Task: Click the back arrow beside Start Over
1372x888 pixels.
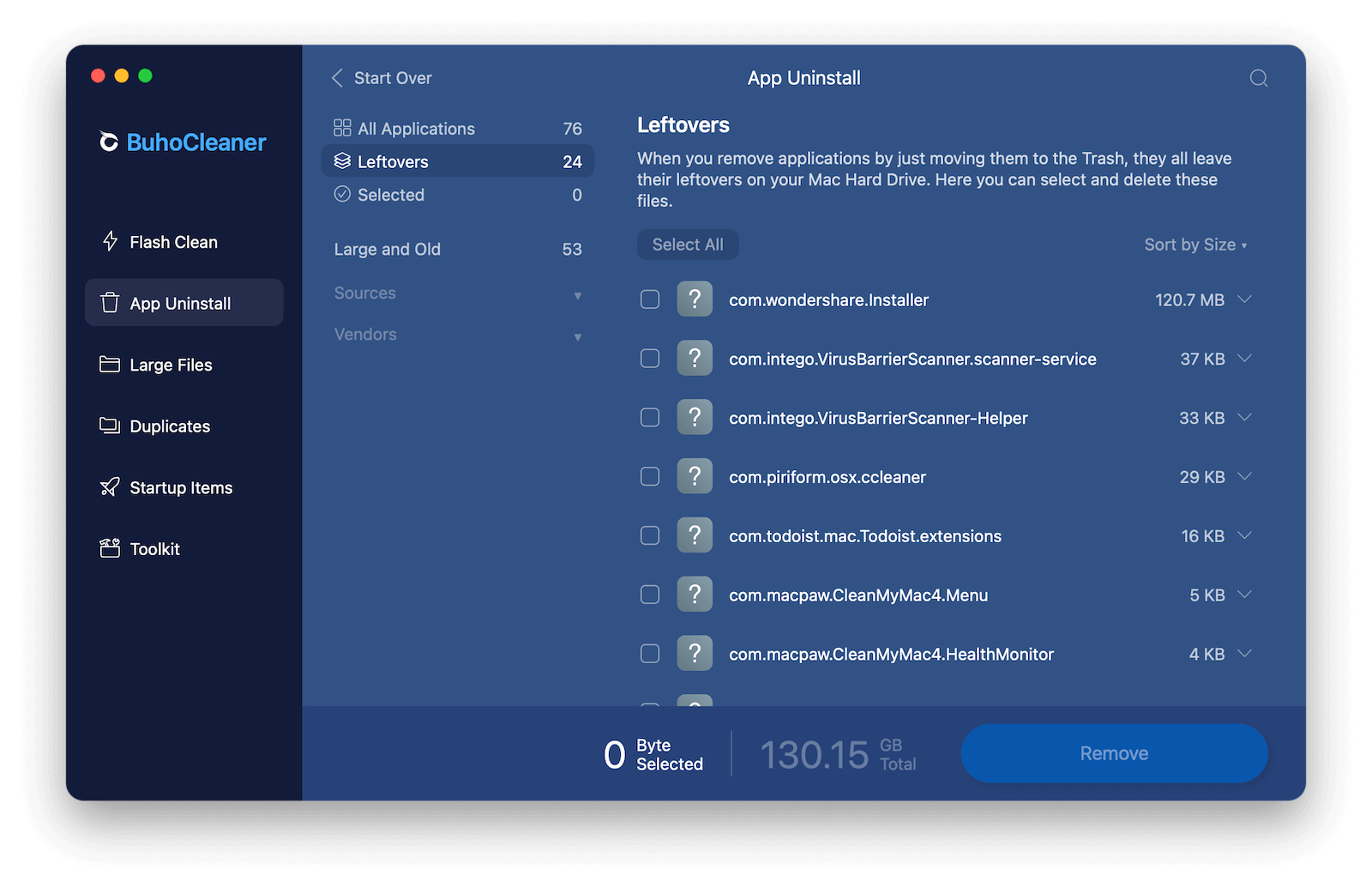Action: tap(337, 78)
